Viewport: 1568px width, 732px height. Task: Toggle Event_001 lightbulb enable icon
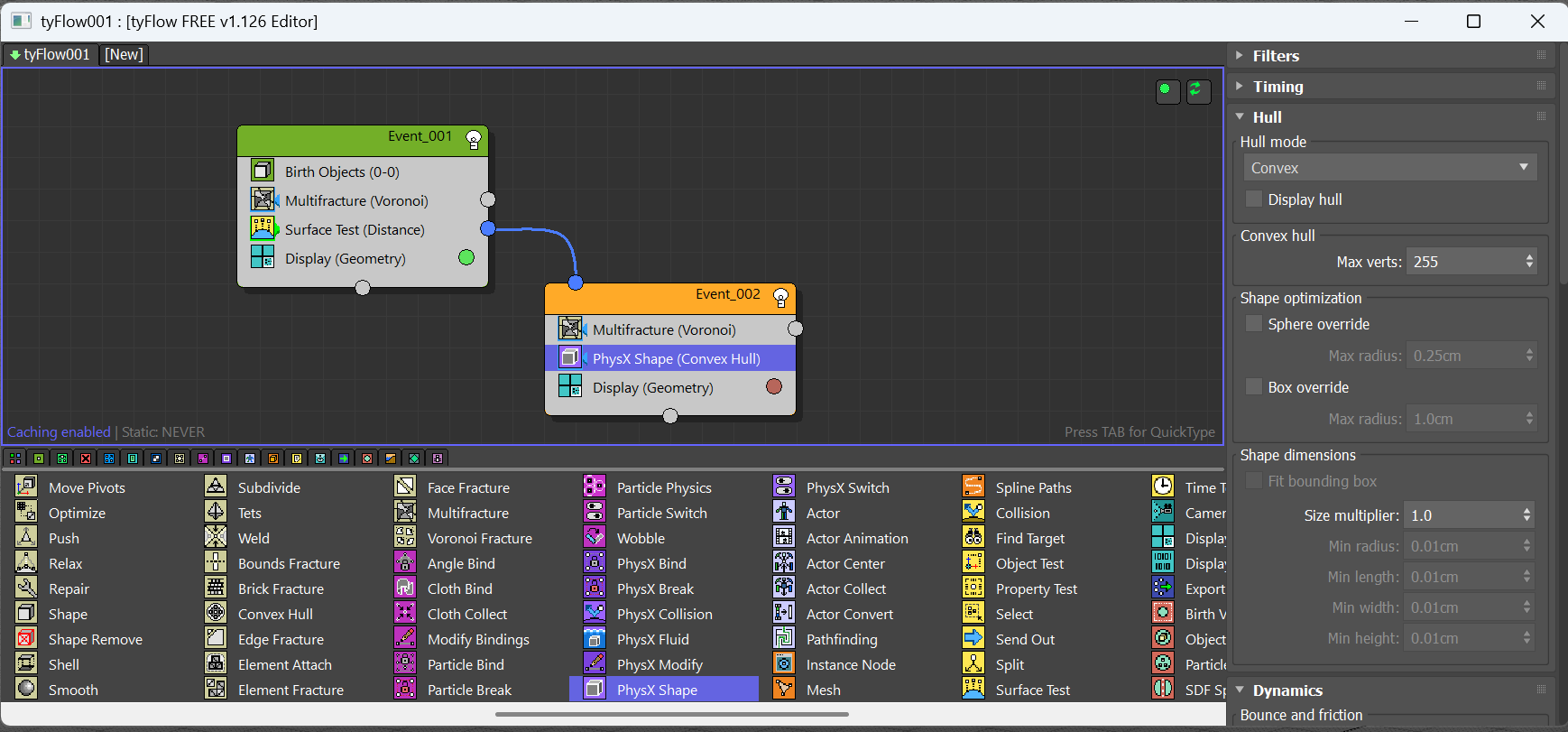click(474, 139)
